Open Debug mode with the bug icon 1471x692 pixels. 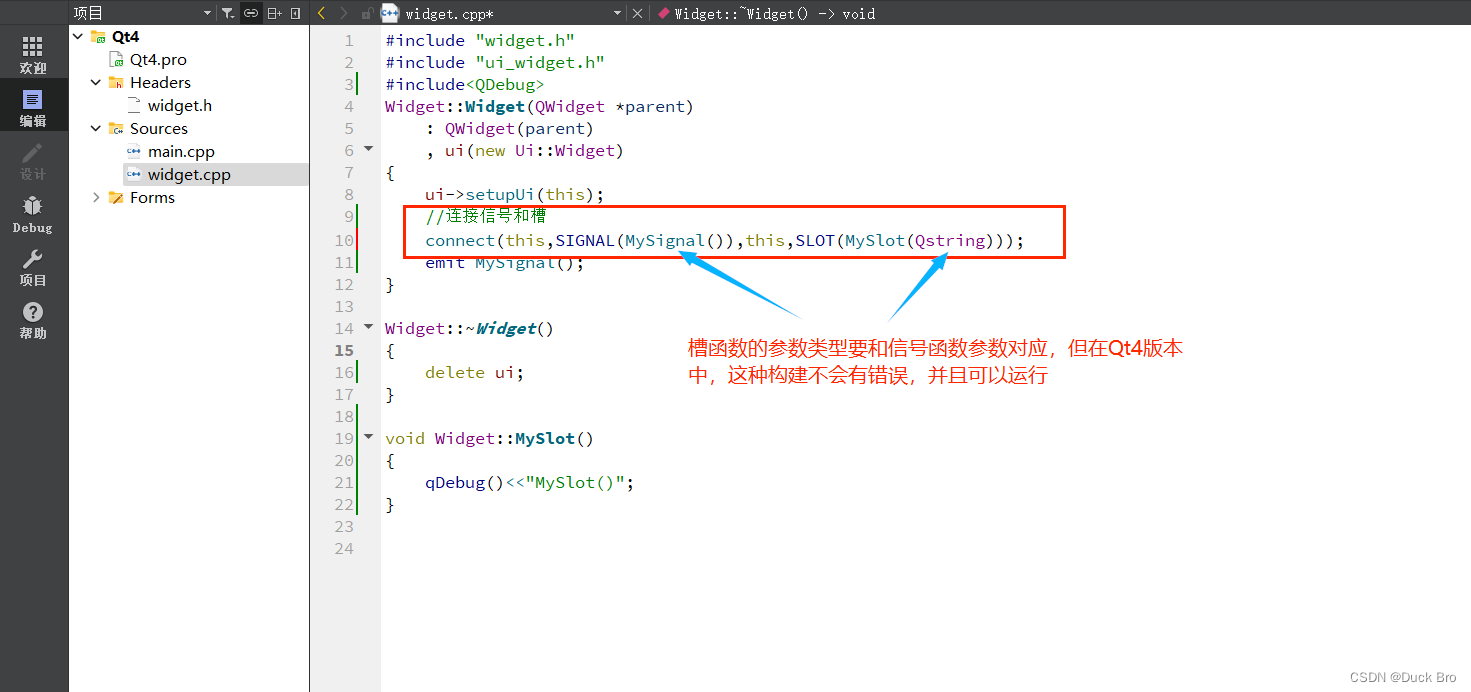click(x=32, y=213)
